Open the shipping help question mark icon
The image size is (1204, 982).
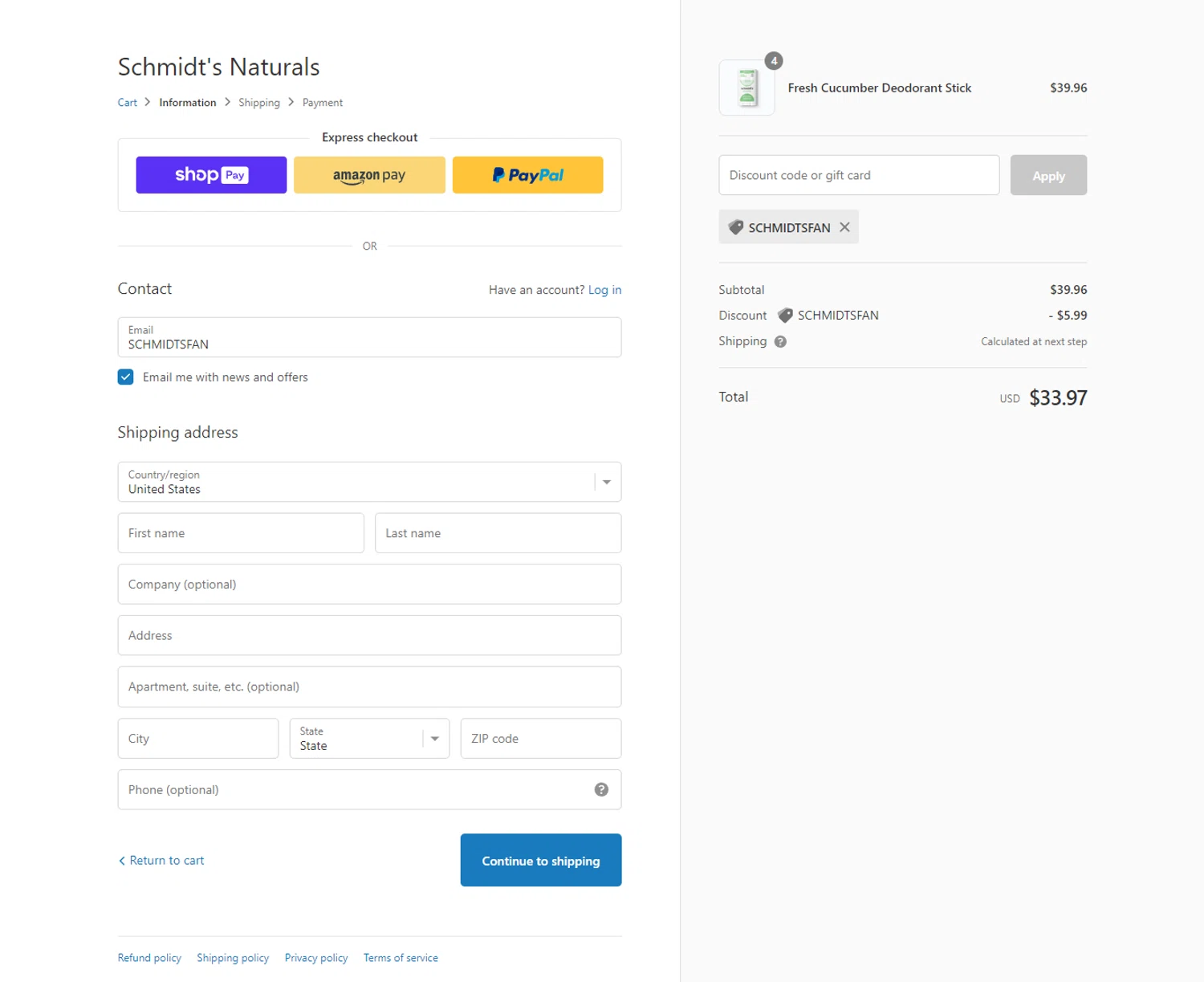(x=780, y=341)
